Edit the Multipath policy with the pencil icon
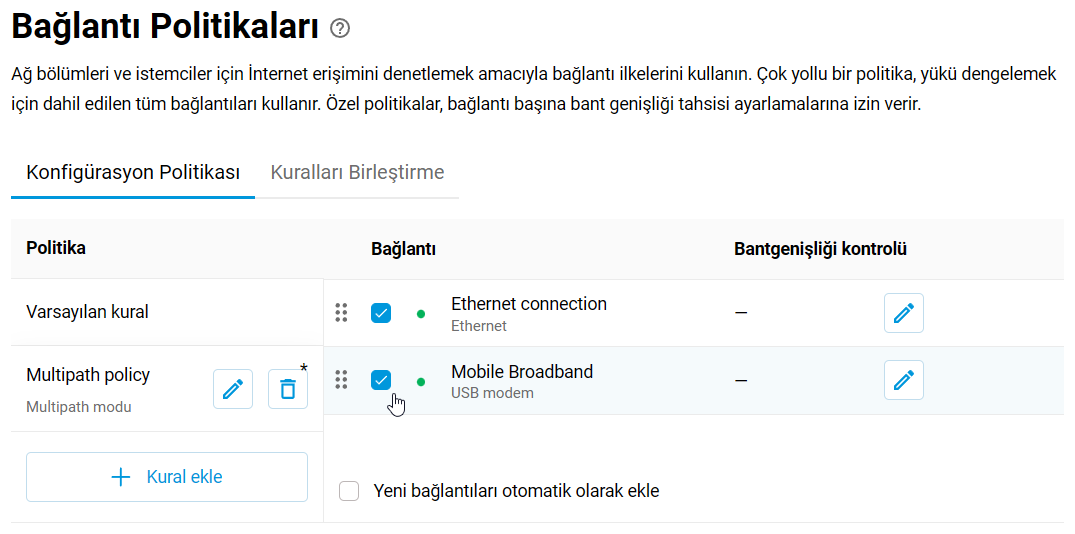The width and height of the screenshot is (1075, 534). 233,389
